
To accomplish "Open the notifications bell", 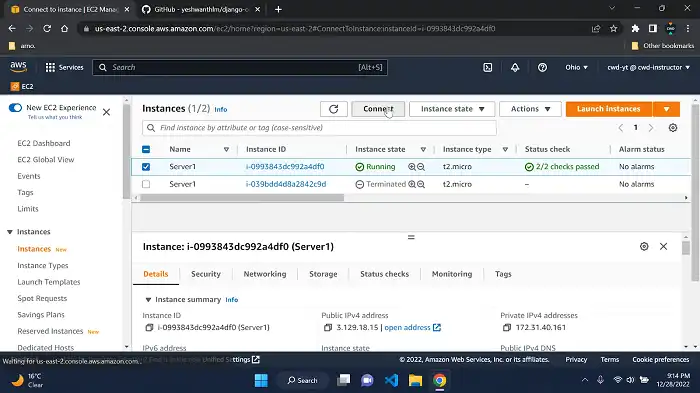I will pos(515,67).
